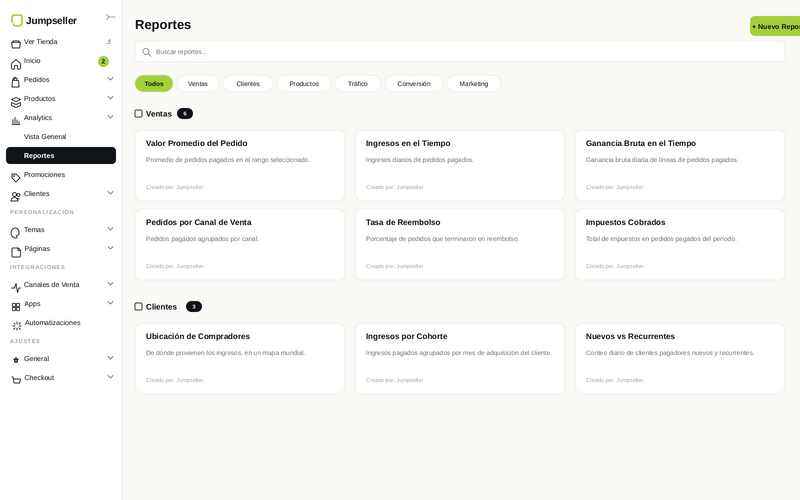Expand the Canales de Venta chevron

click(x=110, y=284)
